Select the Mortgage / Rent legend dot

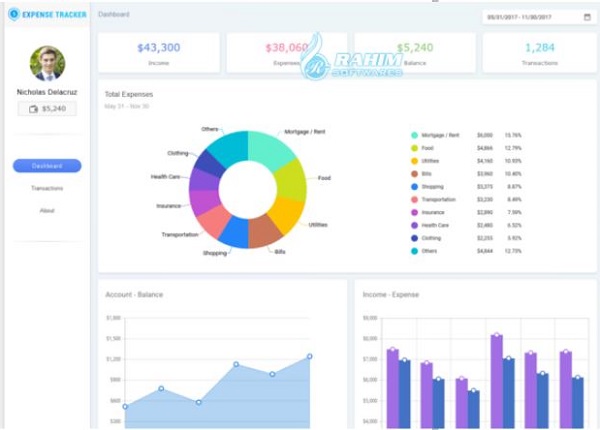(414, 135)
